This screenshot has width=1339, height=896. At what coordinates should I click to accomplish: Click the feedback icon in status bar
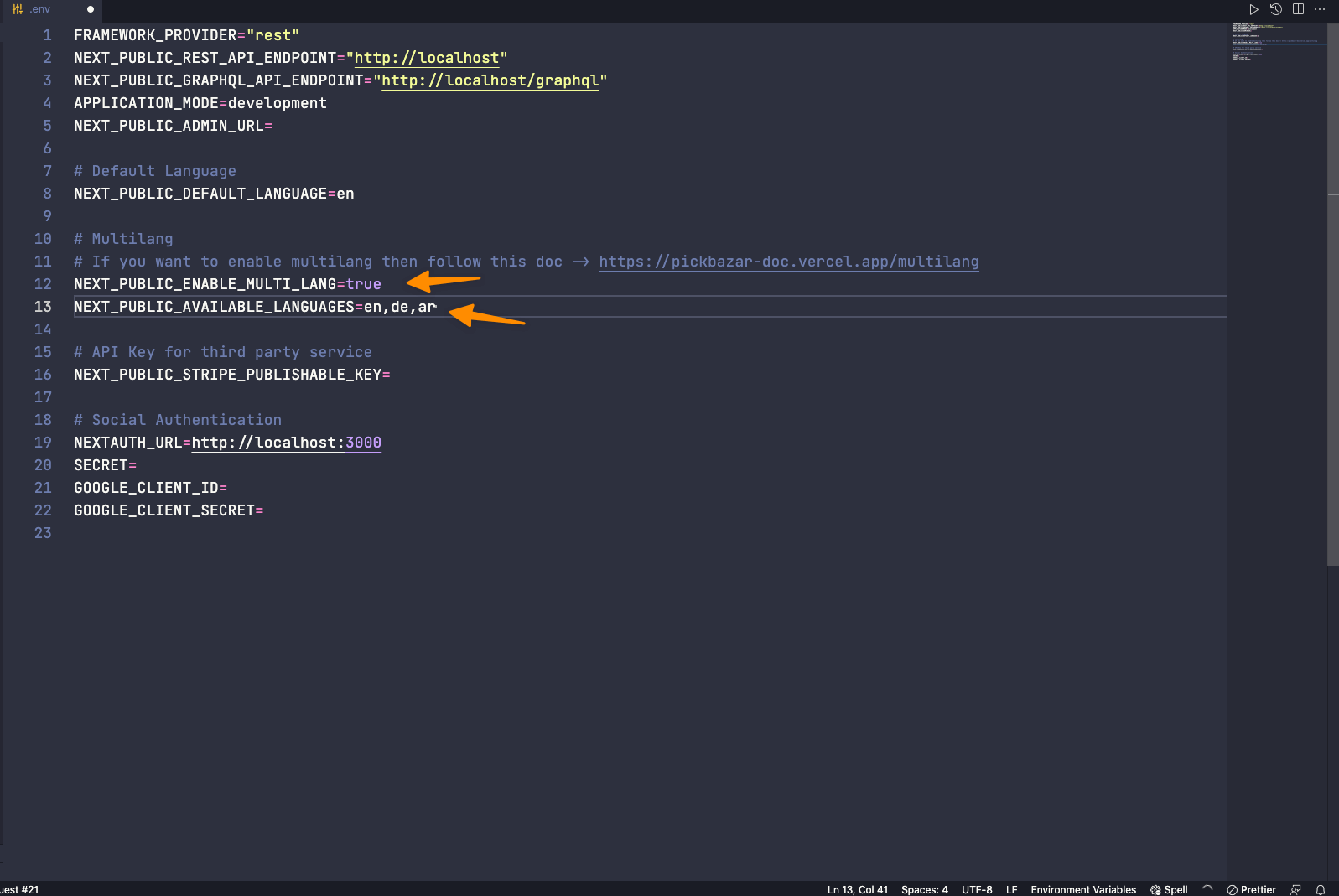(1295, 889)
